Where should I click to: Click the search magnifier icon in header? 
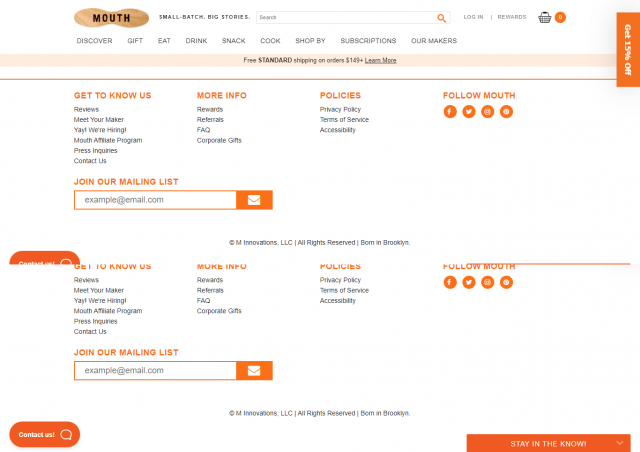click(x=441, y=18)
